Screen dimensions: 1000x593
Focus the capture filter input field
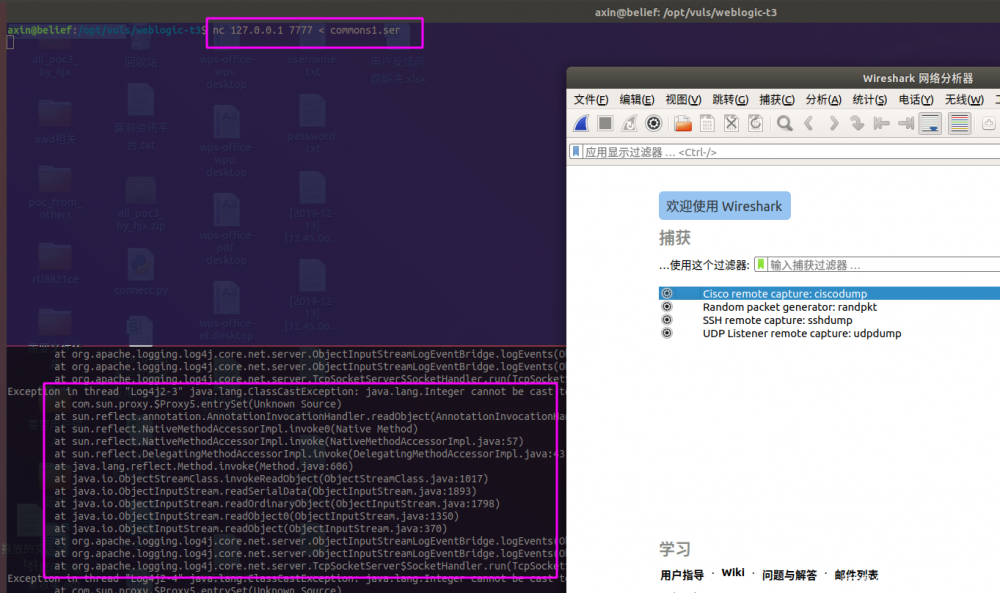pyautogui.click(x=883, y=265)
